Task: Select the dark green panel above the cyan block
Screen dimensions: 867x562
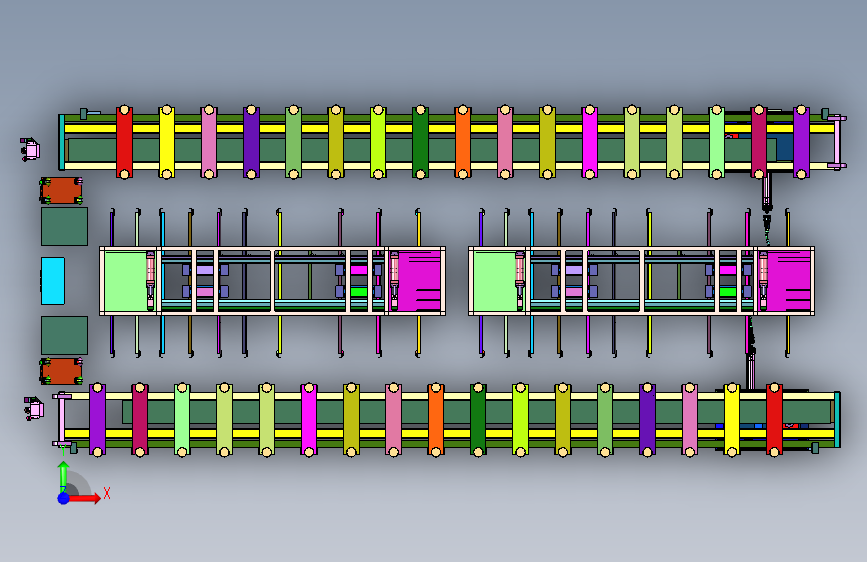Action: pyautogui.click(x=64, y=226)
